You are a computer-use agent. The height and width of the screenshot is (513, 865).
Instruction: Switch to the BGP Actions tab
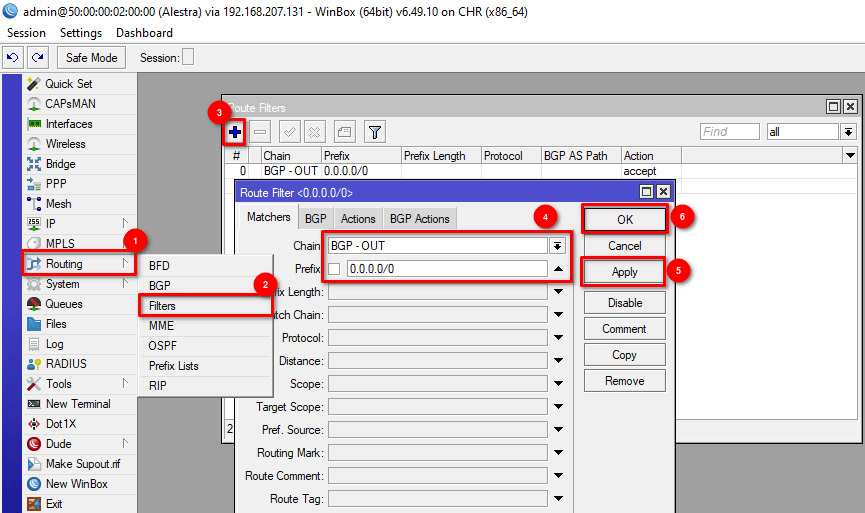(419, 219)
